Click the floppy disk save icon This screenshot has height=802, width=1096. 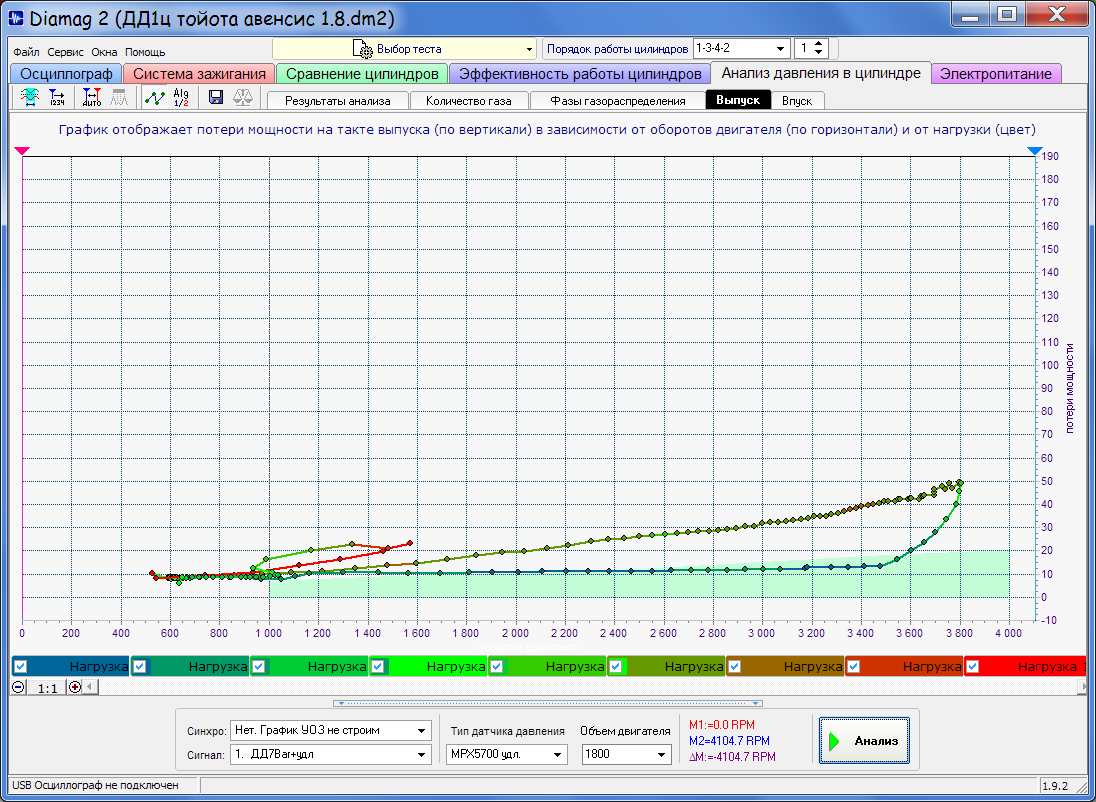[x=216, y=97]
